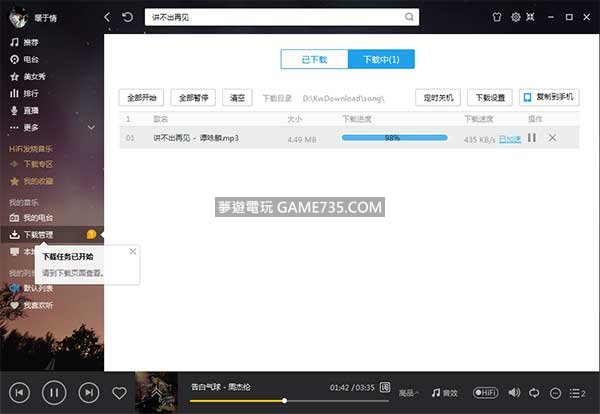600x414 pixels.
Task: Click the search magnifier icon
Action: (409, 17)
